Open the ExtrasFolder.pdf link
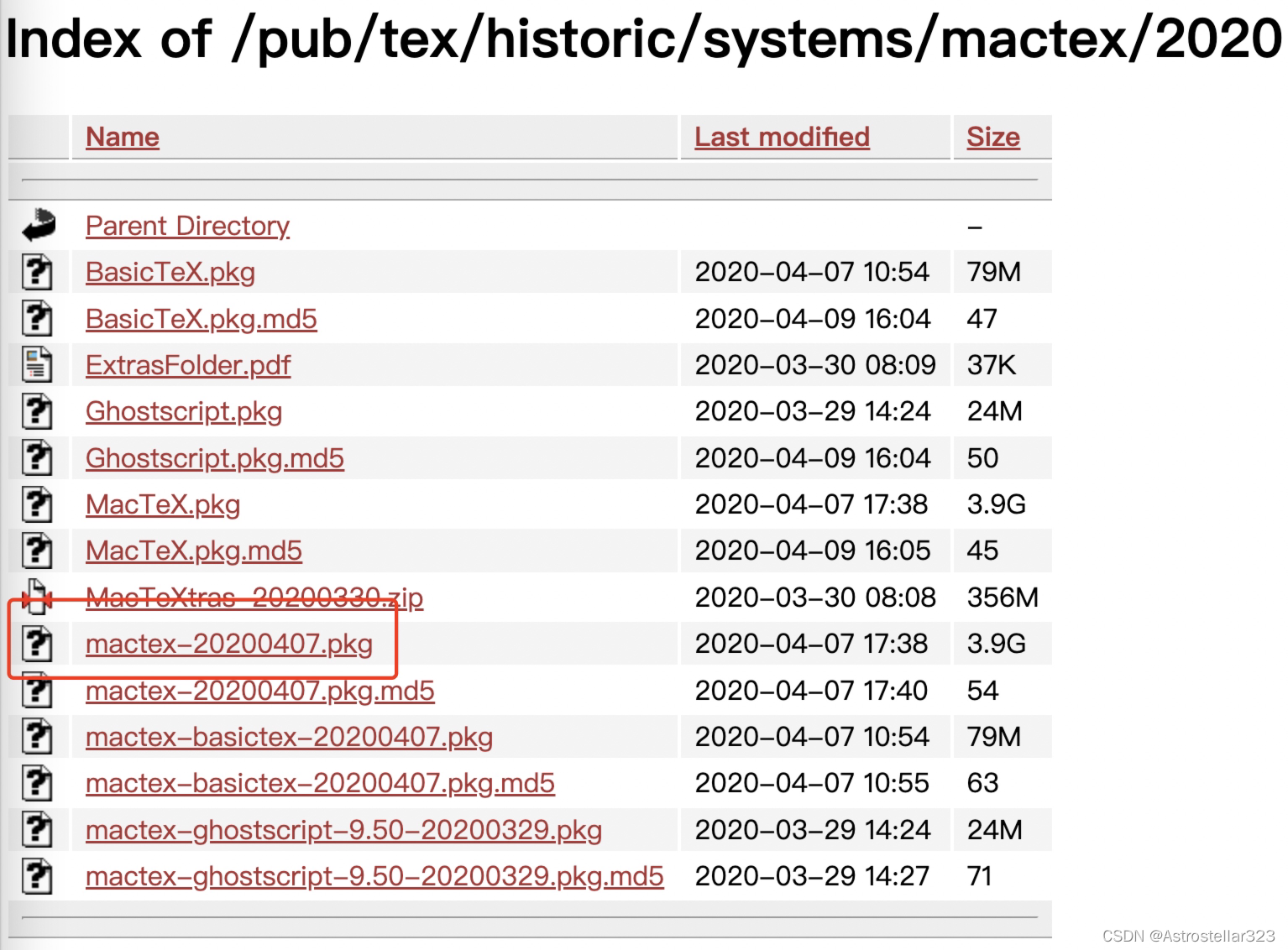 [x=187, y=364]
